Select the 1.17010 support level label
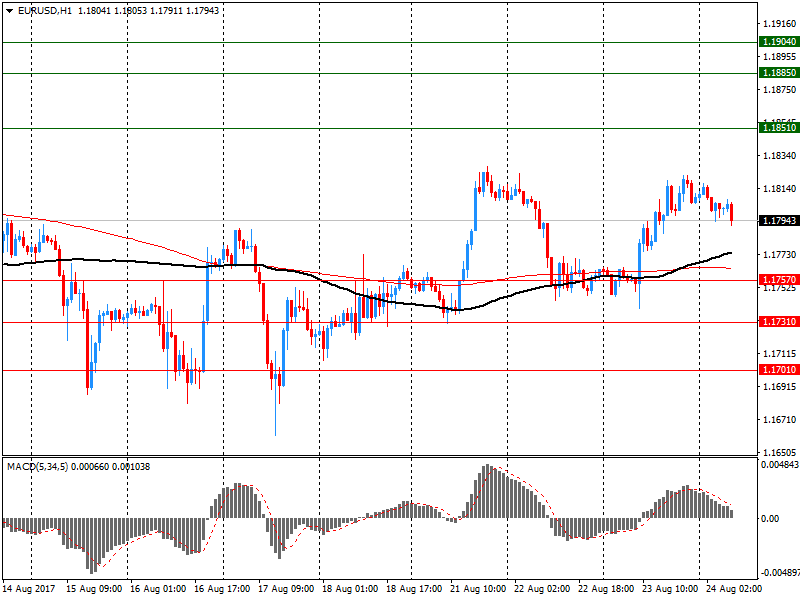The width and height of the screenshot is (800, 600). pos(779,370)
